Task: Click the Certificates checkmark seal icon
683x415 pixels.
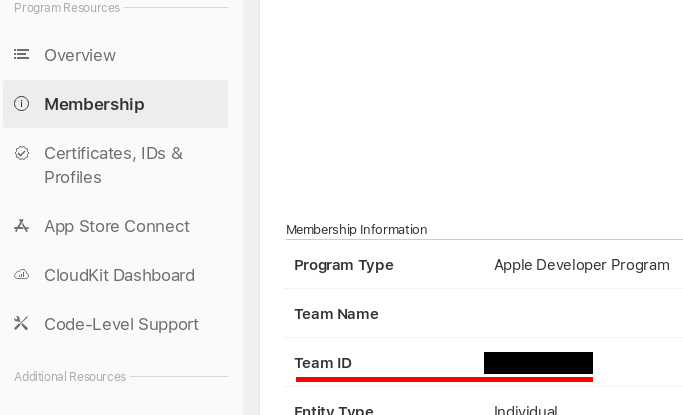Action: pos(21,153)
